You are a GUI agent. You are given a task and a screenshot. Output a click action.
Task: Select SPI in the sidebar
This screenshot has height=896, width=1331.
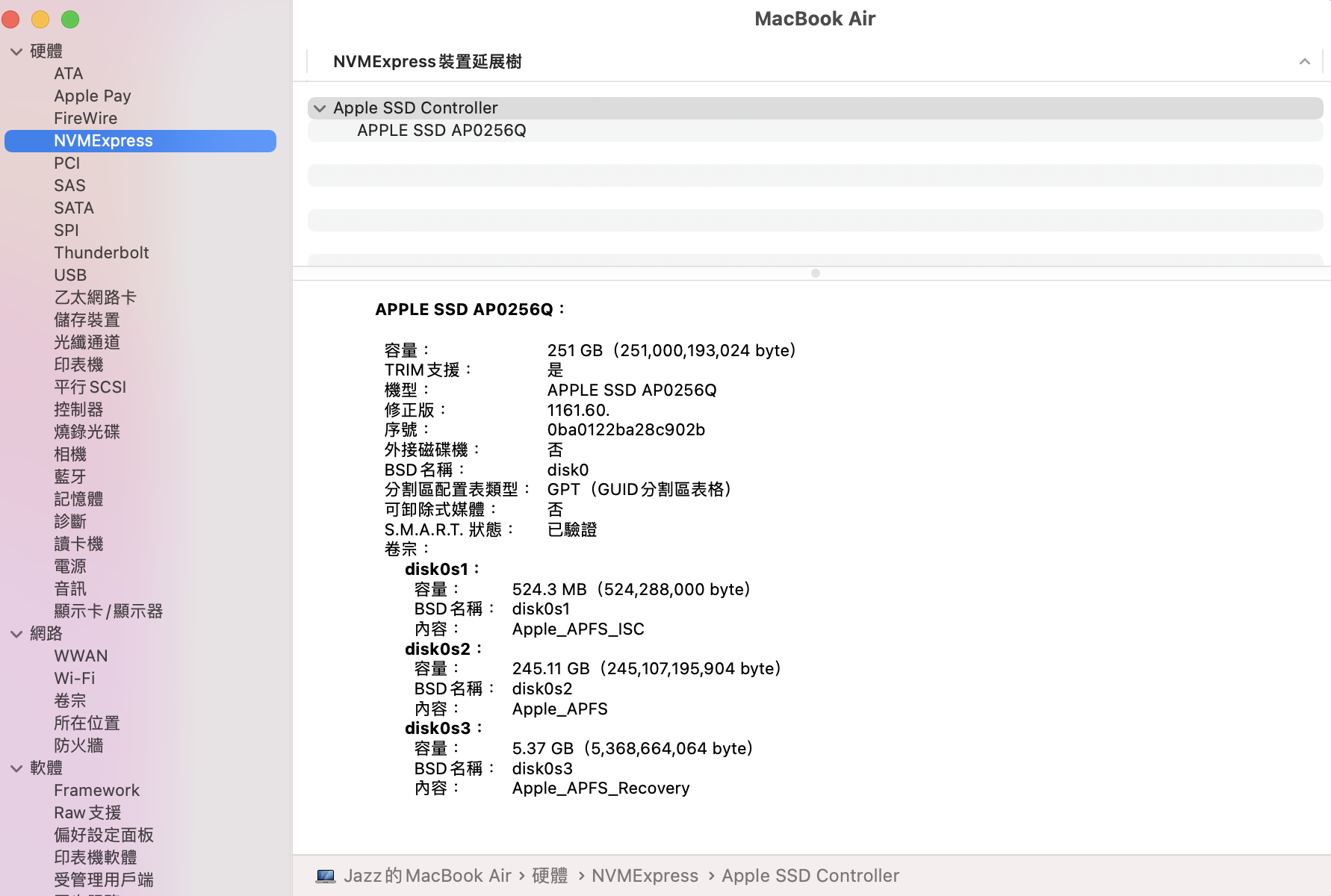click(x=66, y=231)
